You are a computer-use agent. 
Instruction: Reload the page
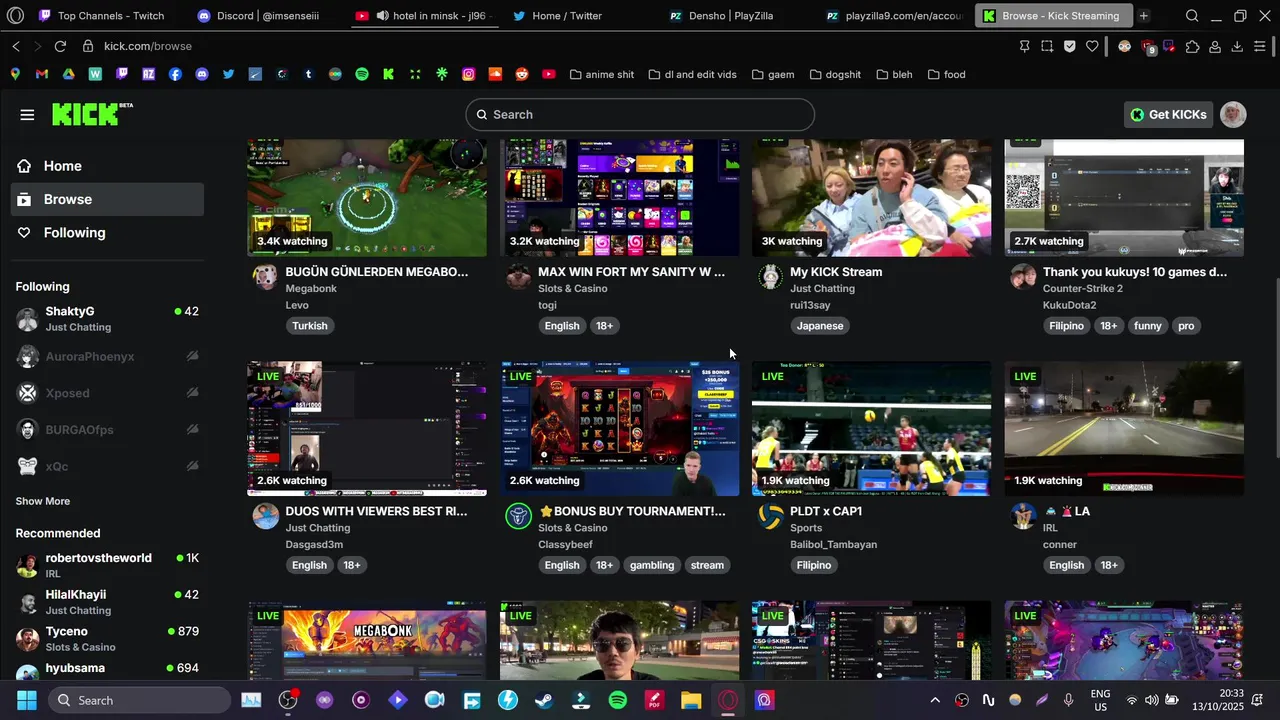click(x=60, y=46)
